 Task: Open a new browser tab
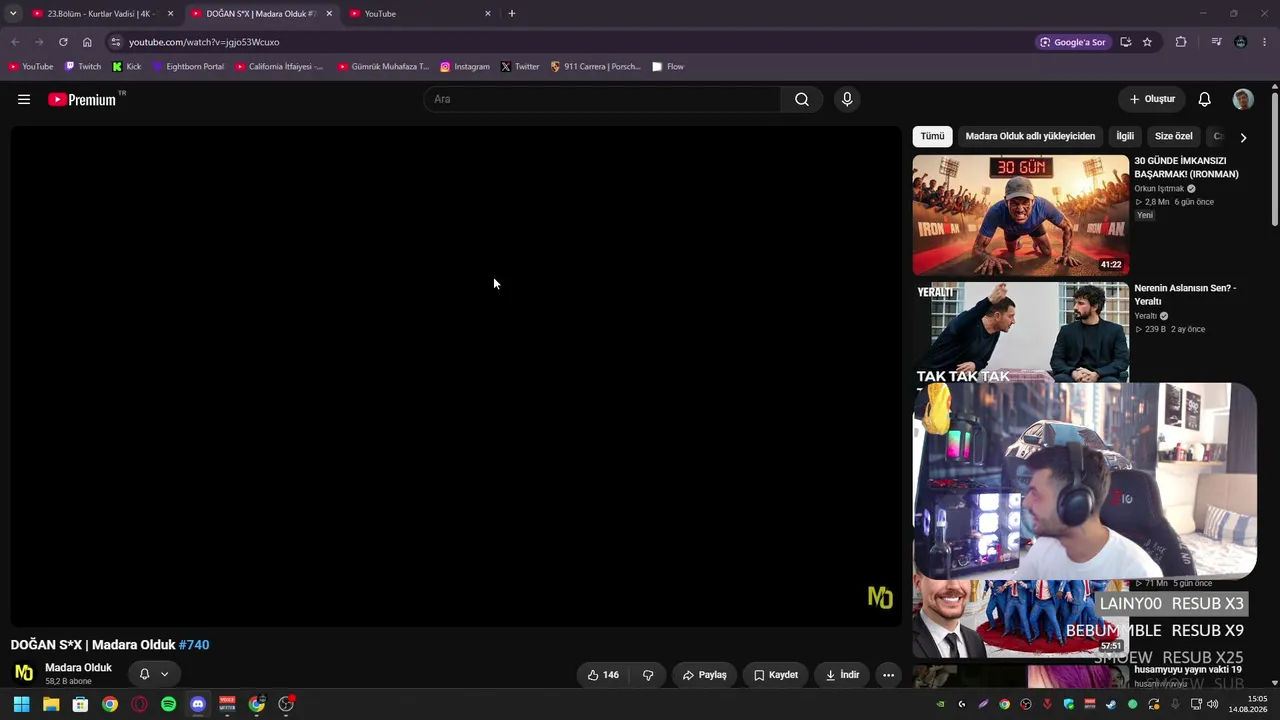(x=512, y=14)
